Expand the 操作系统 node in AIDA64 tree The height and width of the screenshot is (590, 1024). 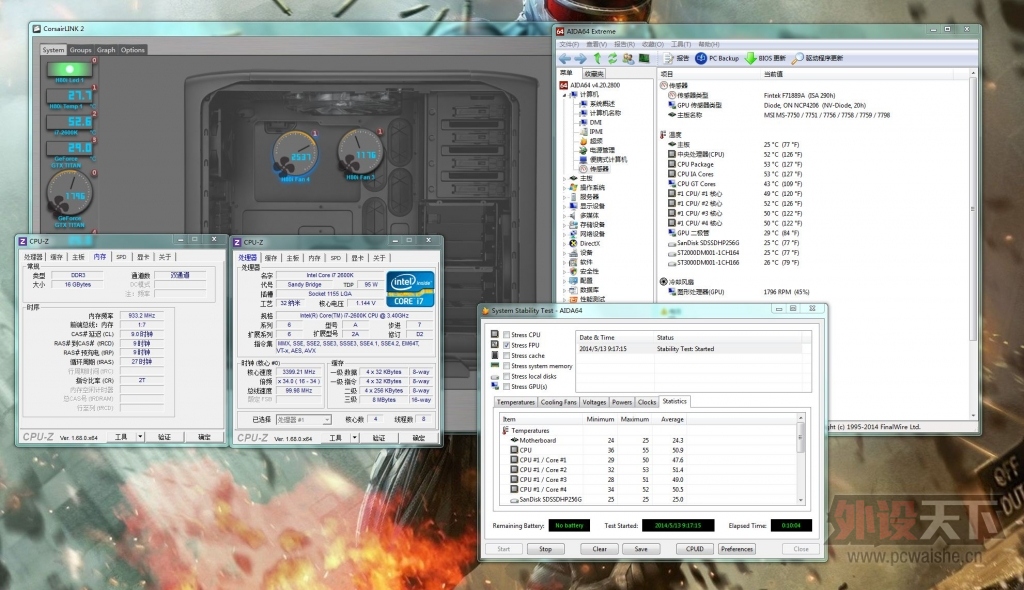pos(565,188)
